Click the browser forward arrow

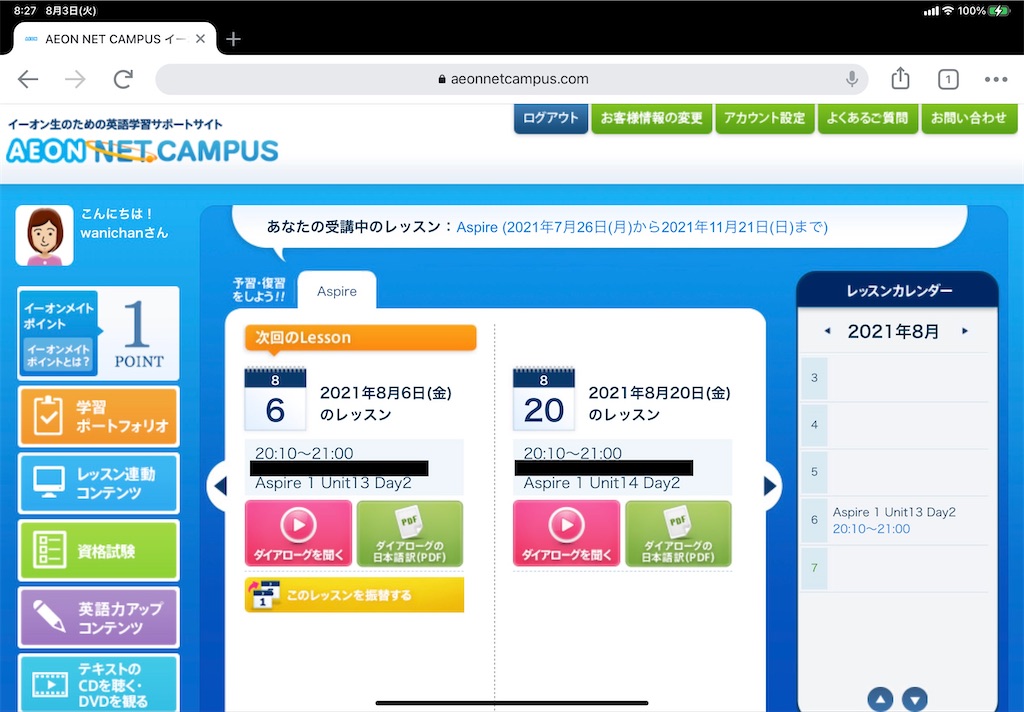75,79
